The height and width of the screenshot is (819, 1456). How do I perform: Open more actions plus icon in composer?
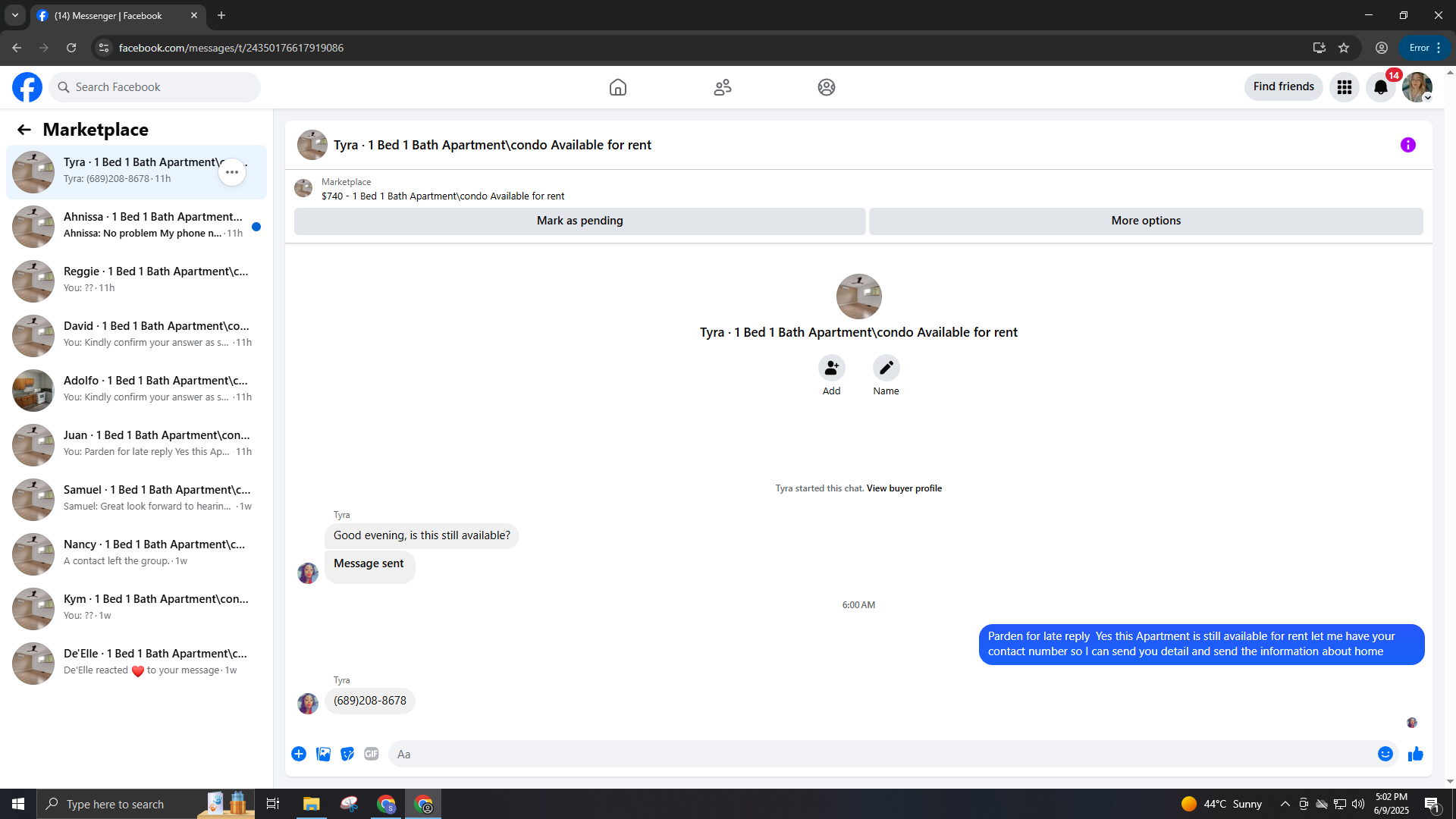tap(299, 754)
